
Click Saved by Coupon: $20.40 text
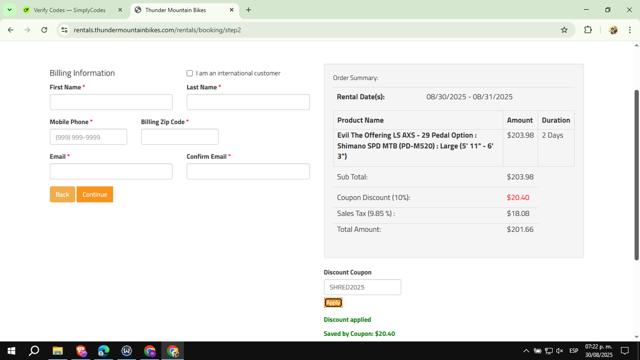359,333
